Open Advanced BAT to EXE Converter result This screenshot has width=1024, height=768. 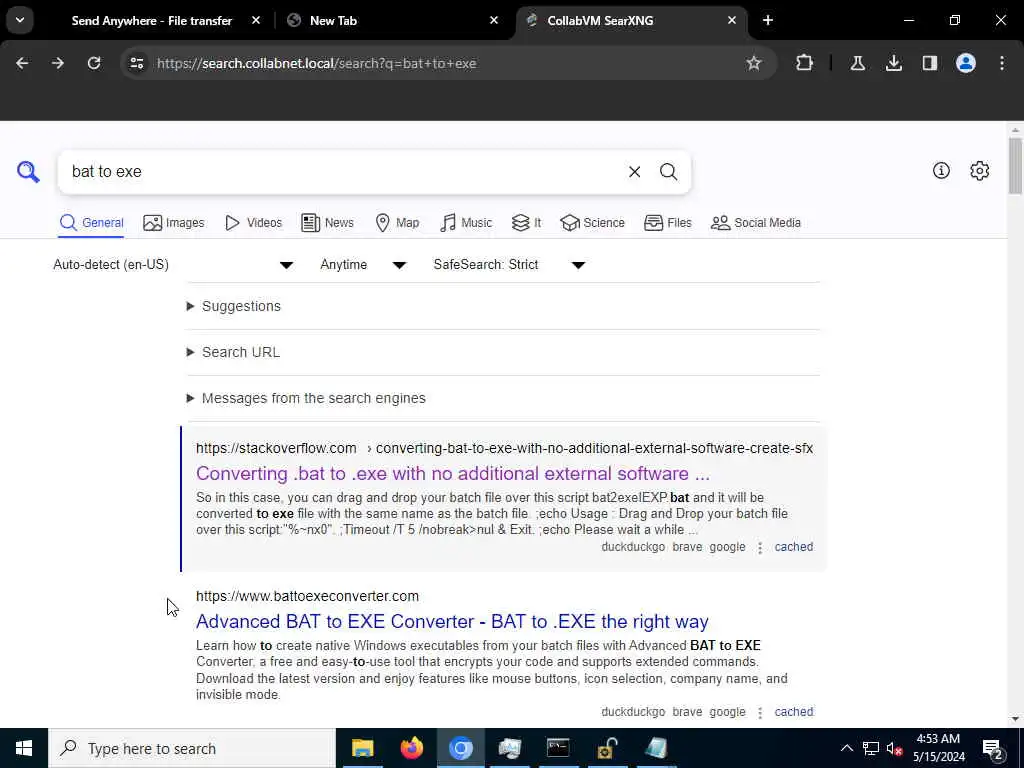pos(452,621)
